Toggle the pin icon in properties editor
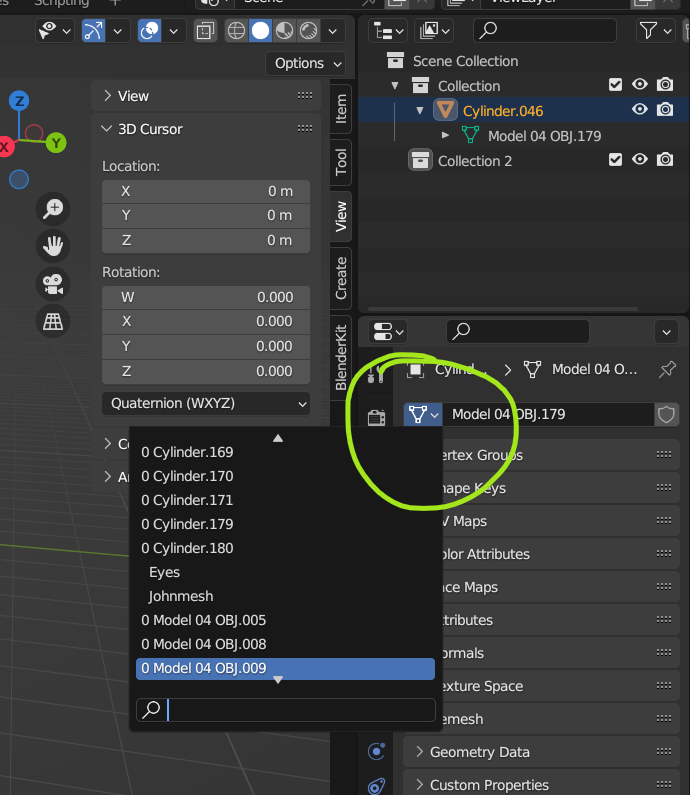This screenshot has height=795, width=690. (x=667, y=369)
